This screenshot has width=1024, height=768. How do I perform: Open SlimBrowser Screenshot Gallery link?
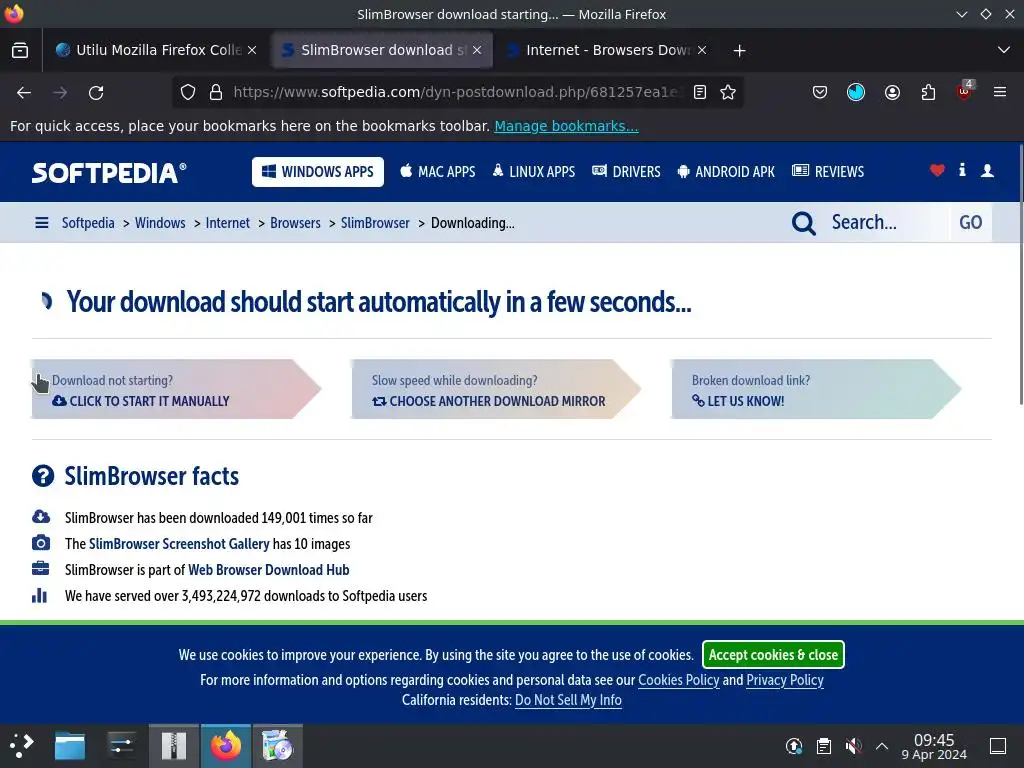(179, 544)
